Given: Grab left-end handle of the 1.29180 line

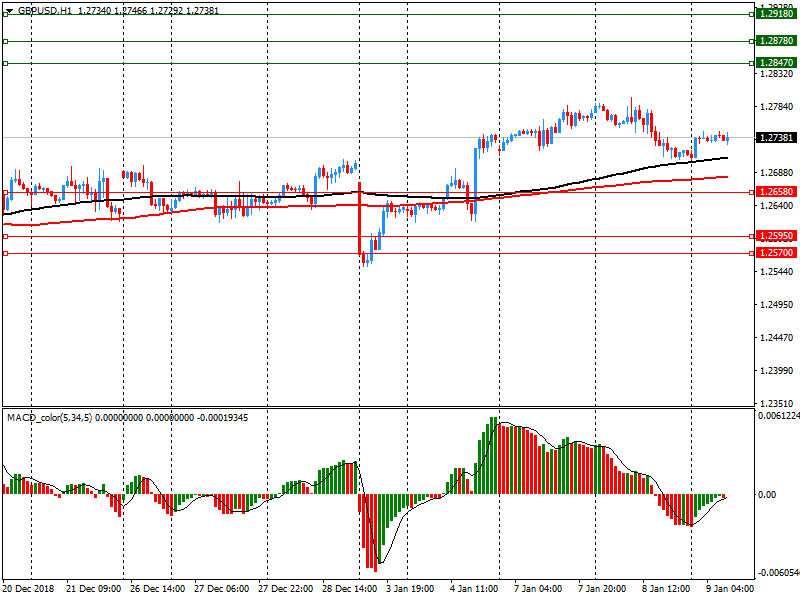Looking at the screenshot, I should tap(5, 15).
